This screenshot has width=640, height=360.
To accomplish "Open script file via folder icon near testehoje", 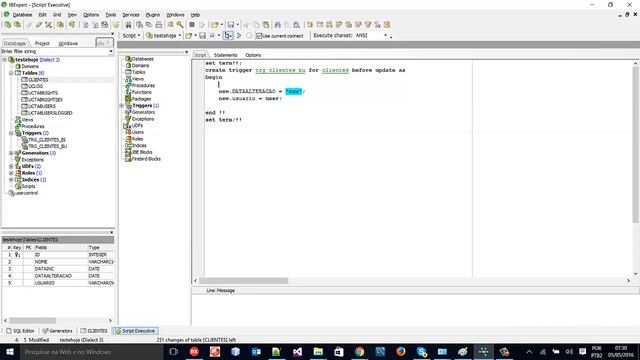I will coord(189,36).
